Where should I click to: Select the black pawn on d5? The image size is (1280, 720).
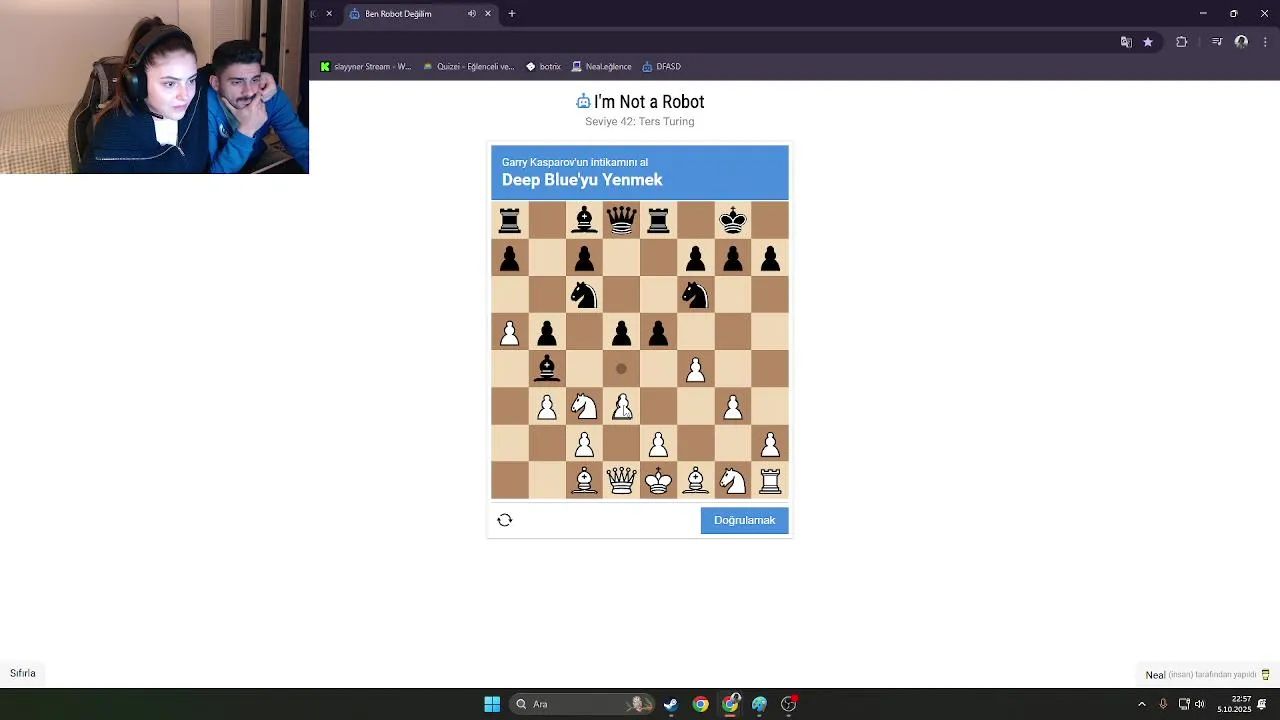click(x=621, y=332)
